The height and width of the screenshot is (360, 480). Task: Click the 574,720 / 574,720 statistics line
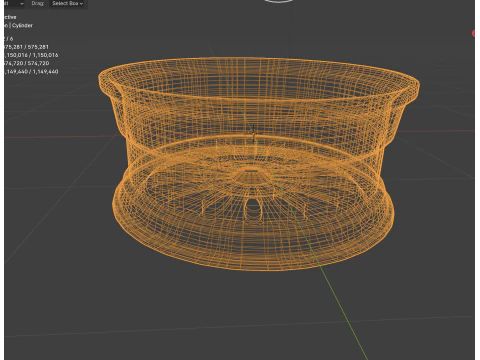pos(27,63)
